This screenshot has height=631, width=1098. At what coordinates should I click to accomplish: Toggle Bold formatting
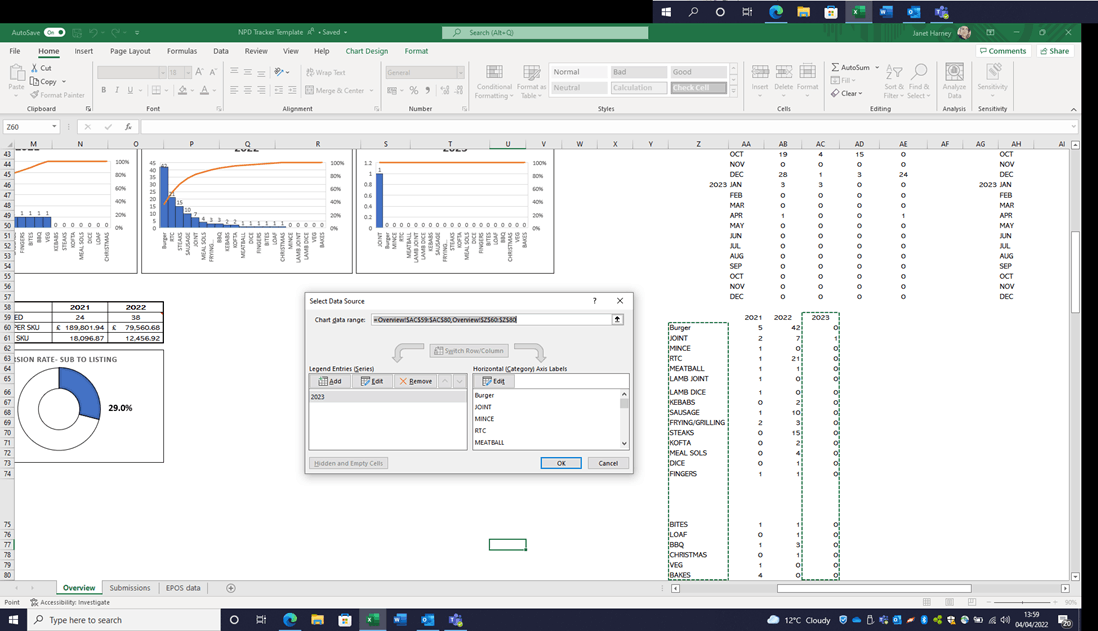[104, 90]
